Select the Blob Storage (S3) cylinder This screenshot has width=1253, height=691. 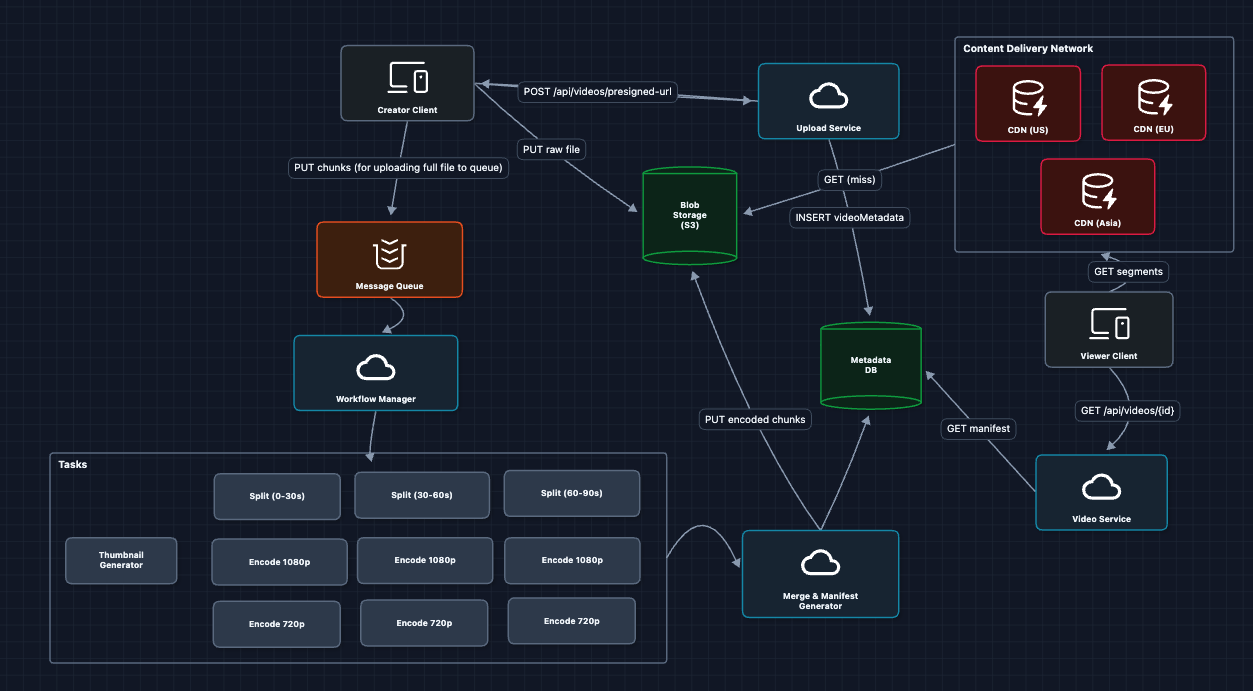point(689,216)
